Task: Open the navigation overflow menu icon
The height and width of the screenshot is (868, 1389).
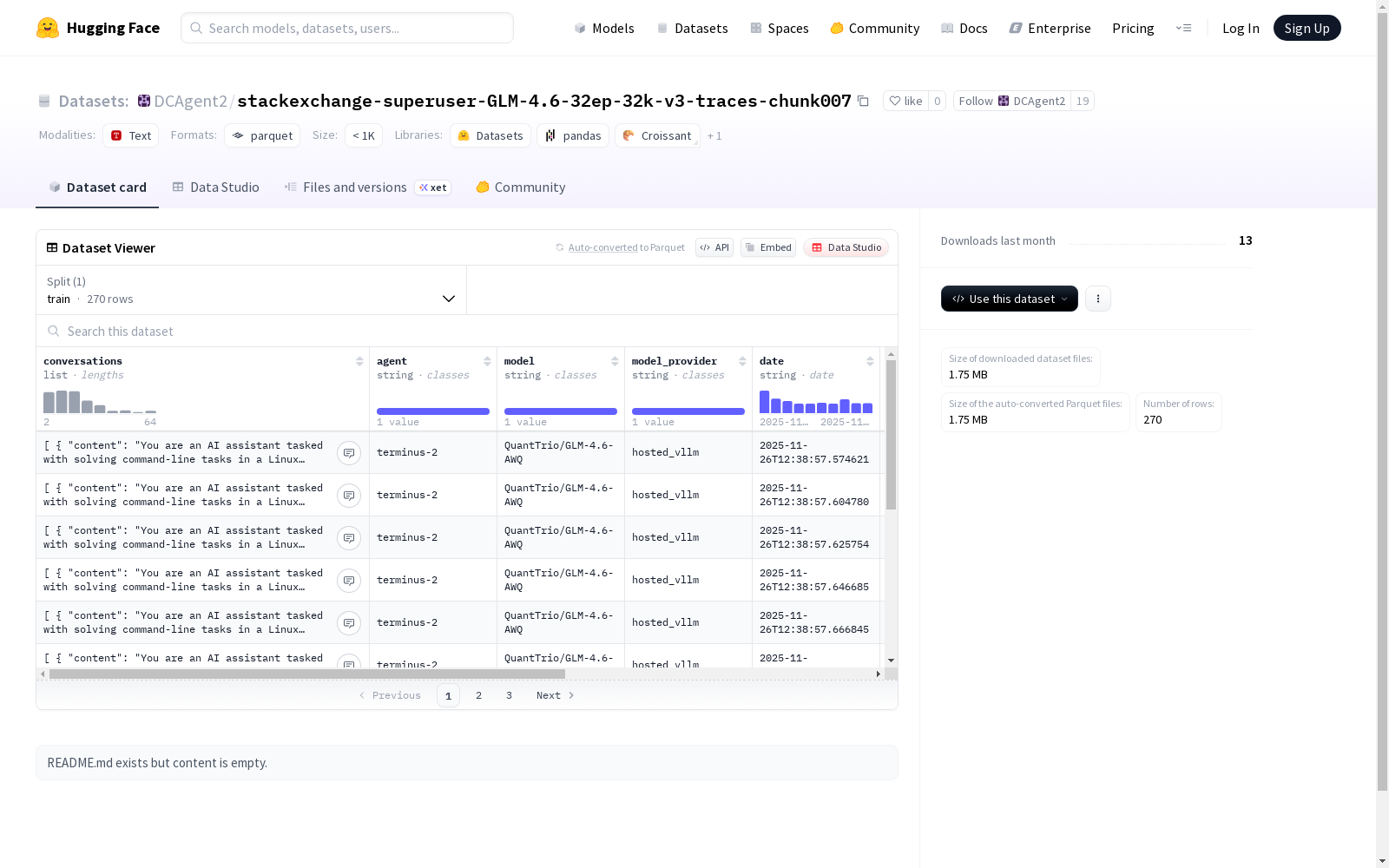Action: 1183,28
